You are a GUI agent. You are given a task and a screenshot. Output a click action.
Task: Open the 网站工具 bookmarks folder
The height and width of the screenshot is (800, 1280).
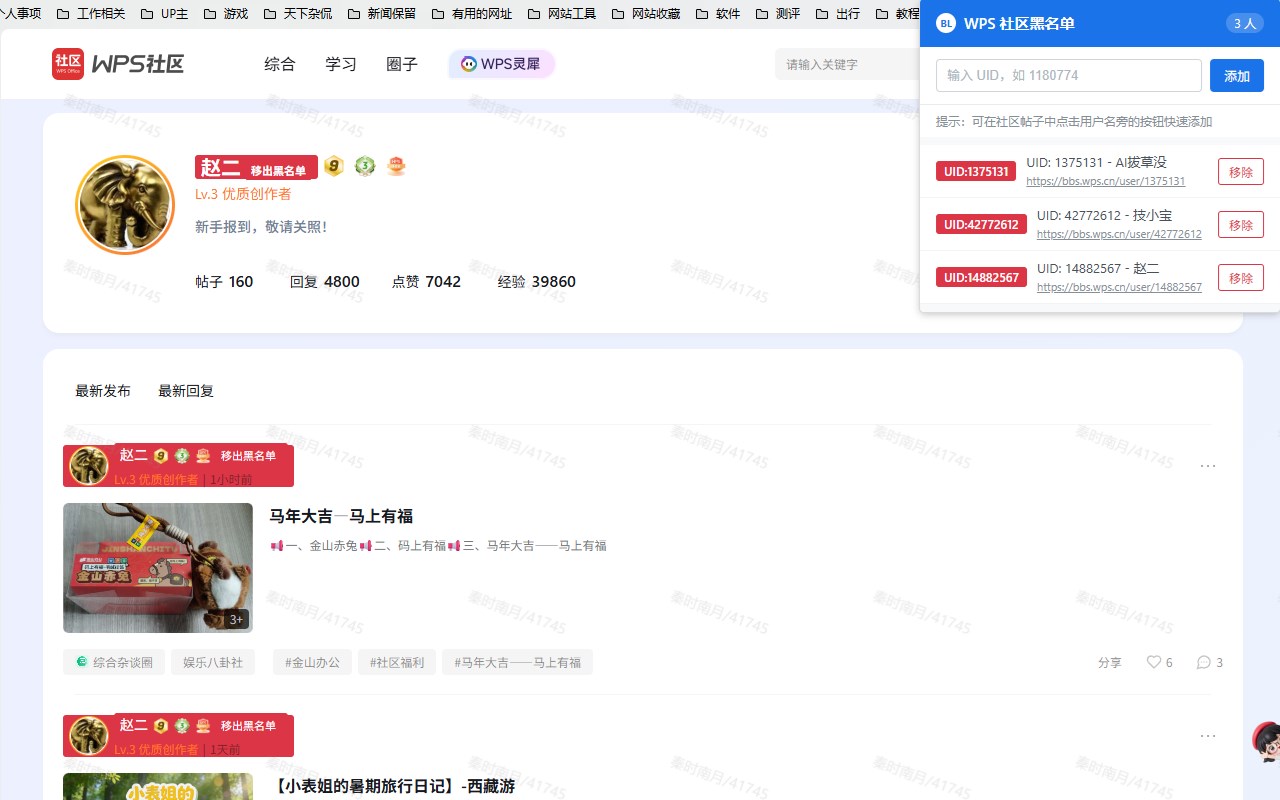(562, 14)
